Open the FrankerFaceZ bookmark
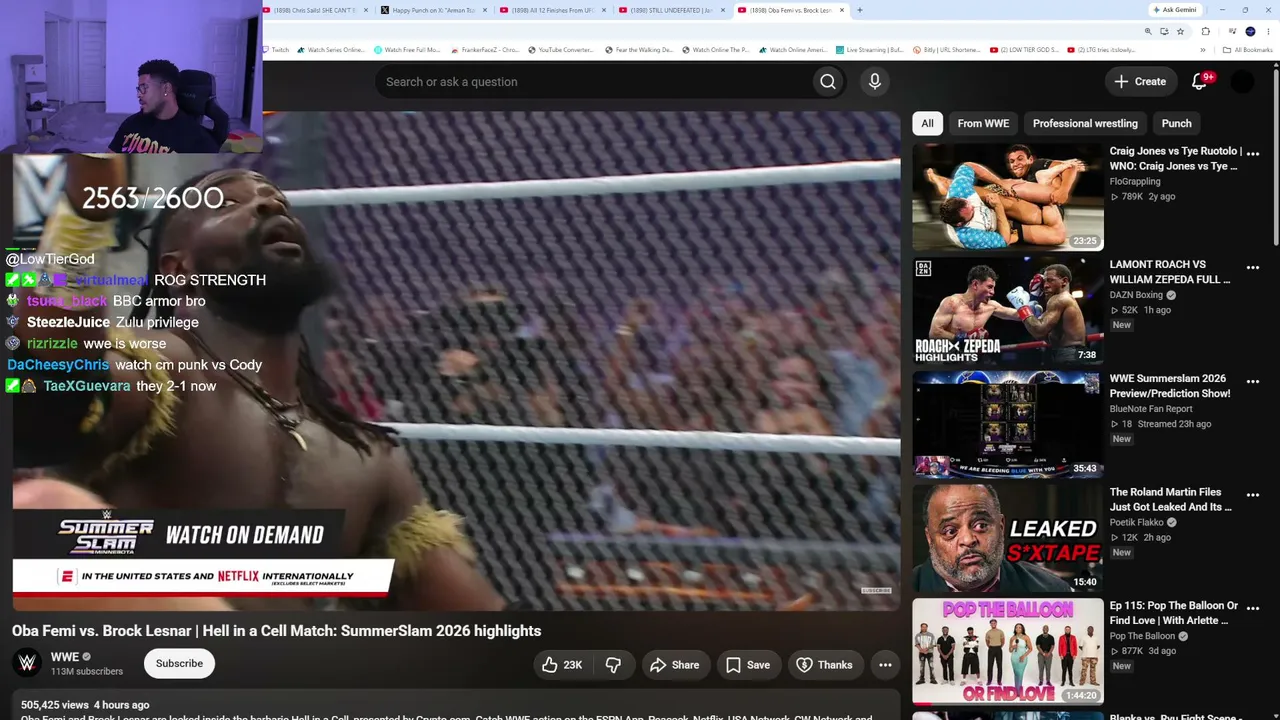Image resolution: width=1280 pixels, height=720 pixels. 485,50
